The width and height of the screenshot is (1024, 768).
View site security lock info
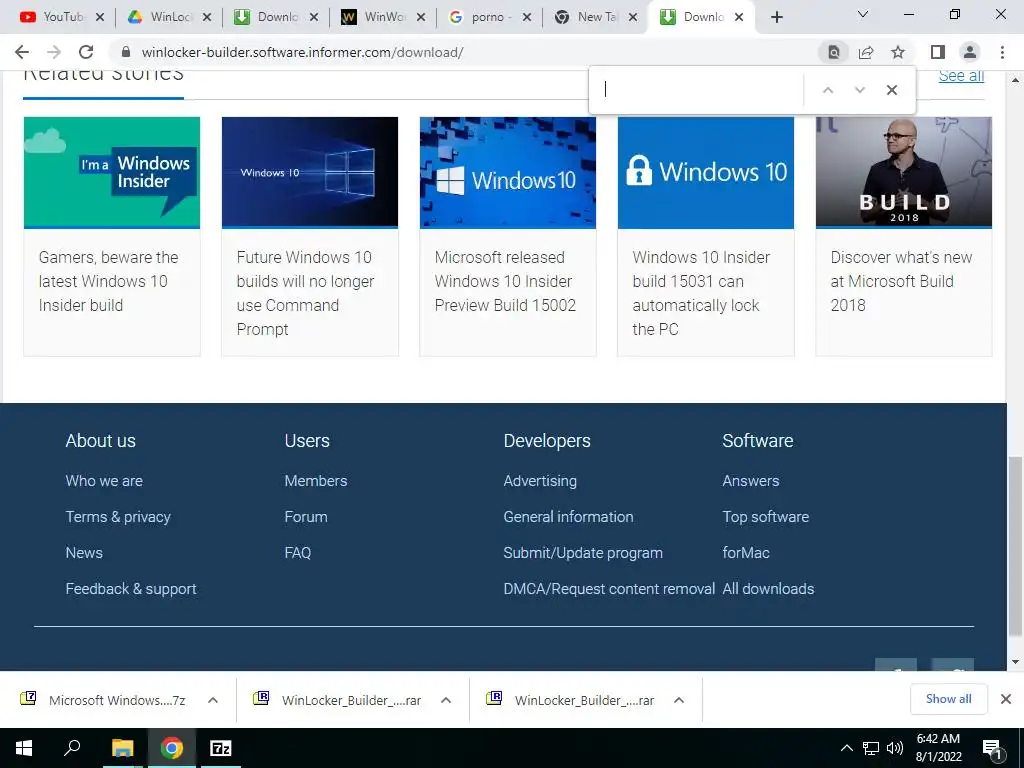[126, 52]
